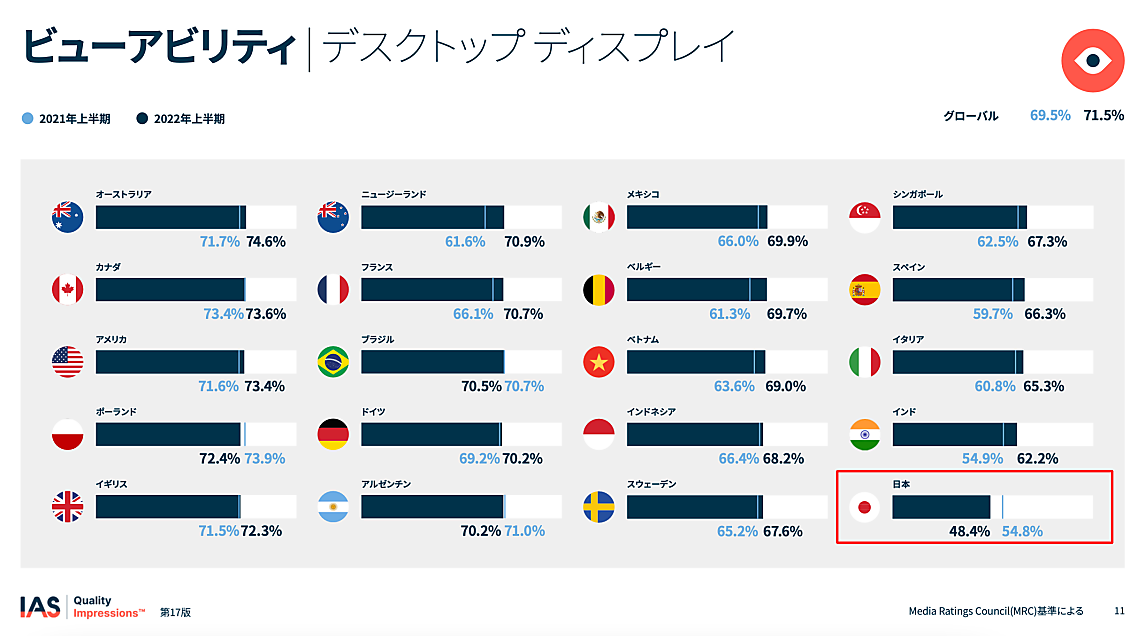1142x639 pixels.
Task: Click the Vietnam flag icon
Action: click(599, 362)
